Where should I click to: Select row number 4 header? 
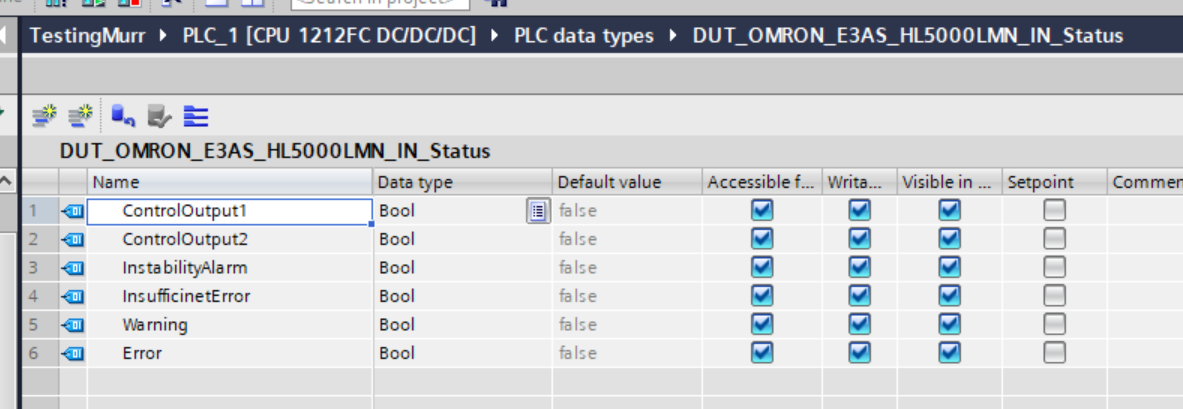point(40,297)
